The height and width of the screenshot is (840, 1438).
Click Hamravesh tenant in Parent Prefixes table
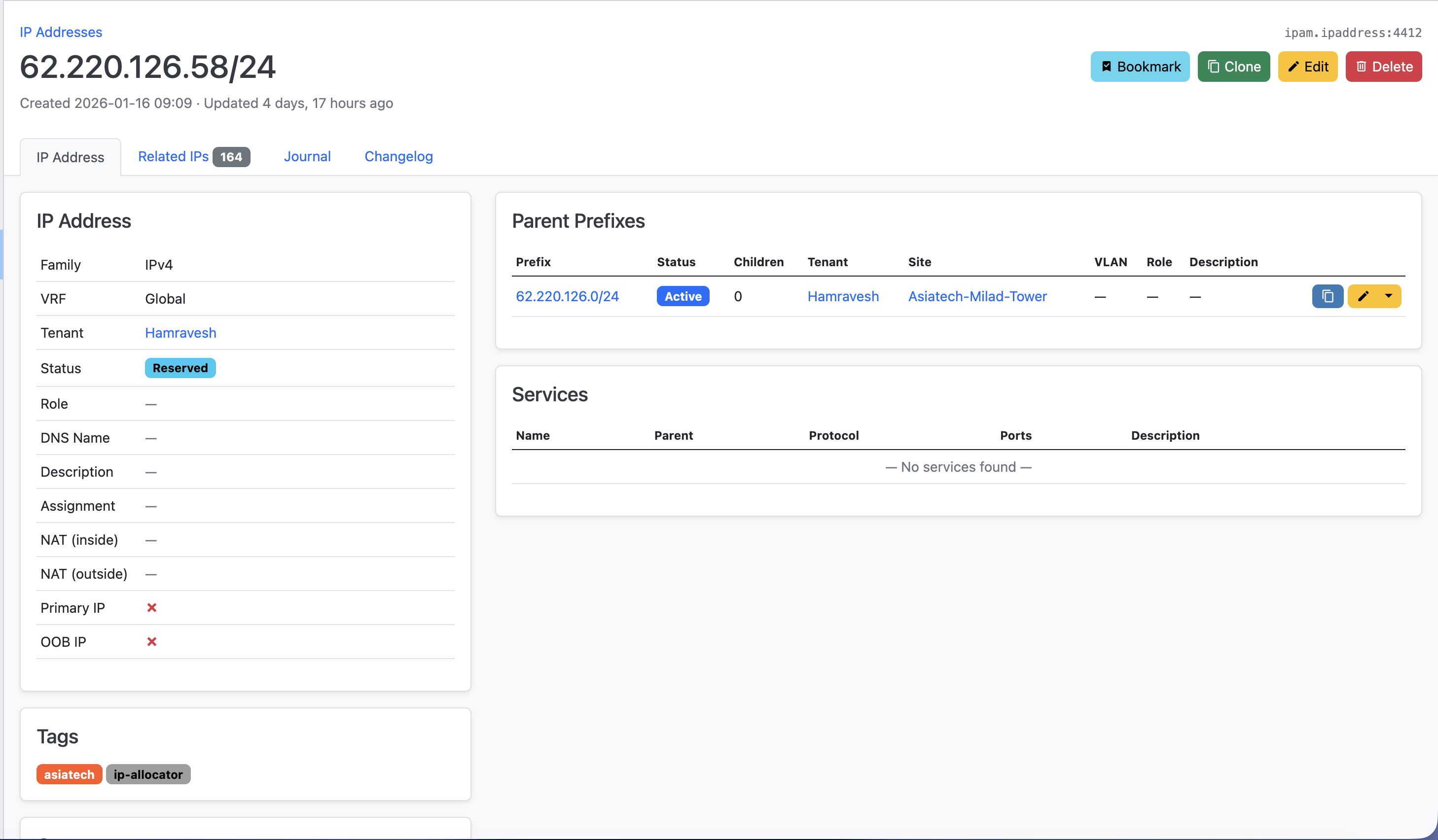[843, 297]
